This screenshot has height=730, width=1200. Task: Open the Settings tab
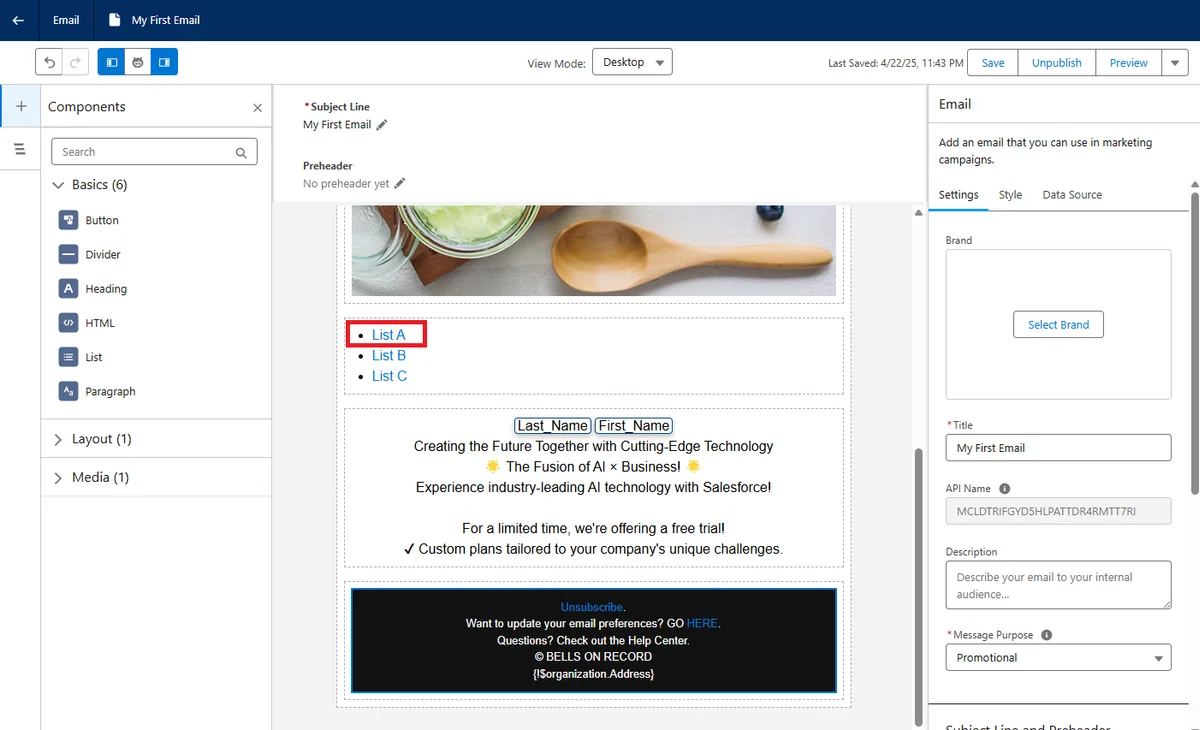(x=958, y=195)
